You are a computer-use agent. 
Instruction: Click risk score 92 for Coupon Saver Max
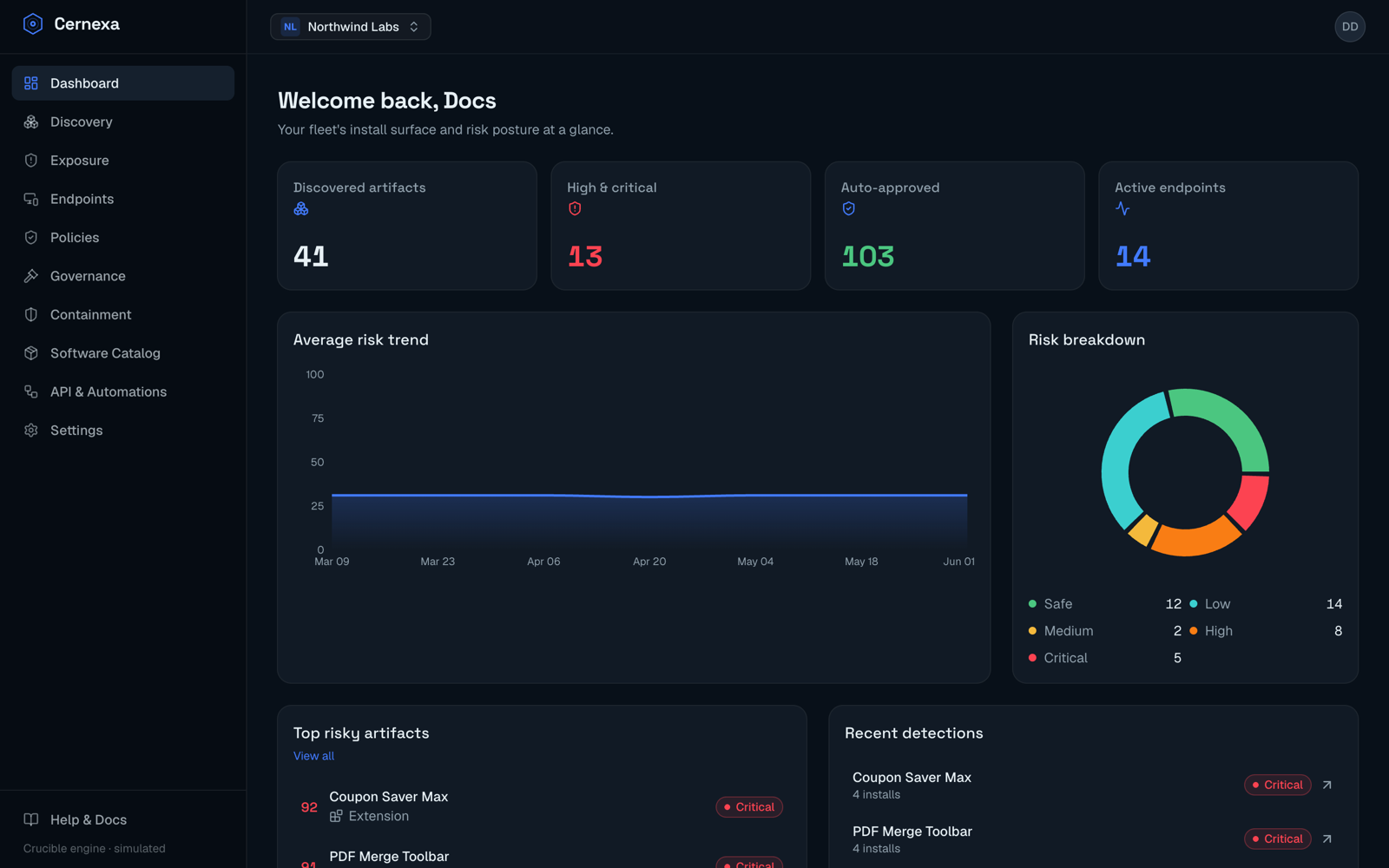pyautogui.click(x=309, y=807)
